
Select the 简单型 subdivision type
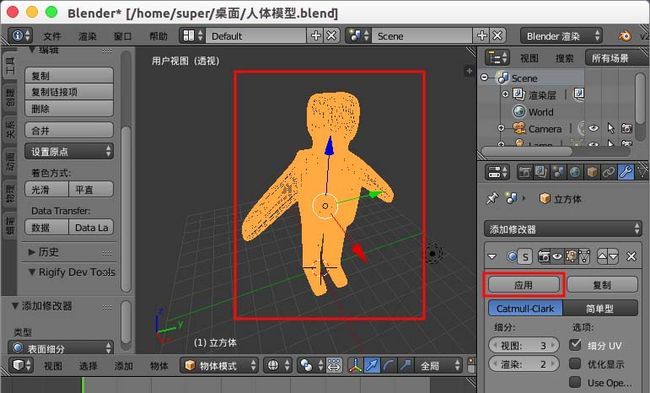tap(600, 308)
